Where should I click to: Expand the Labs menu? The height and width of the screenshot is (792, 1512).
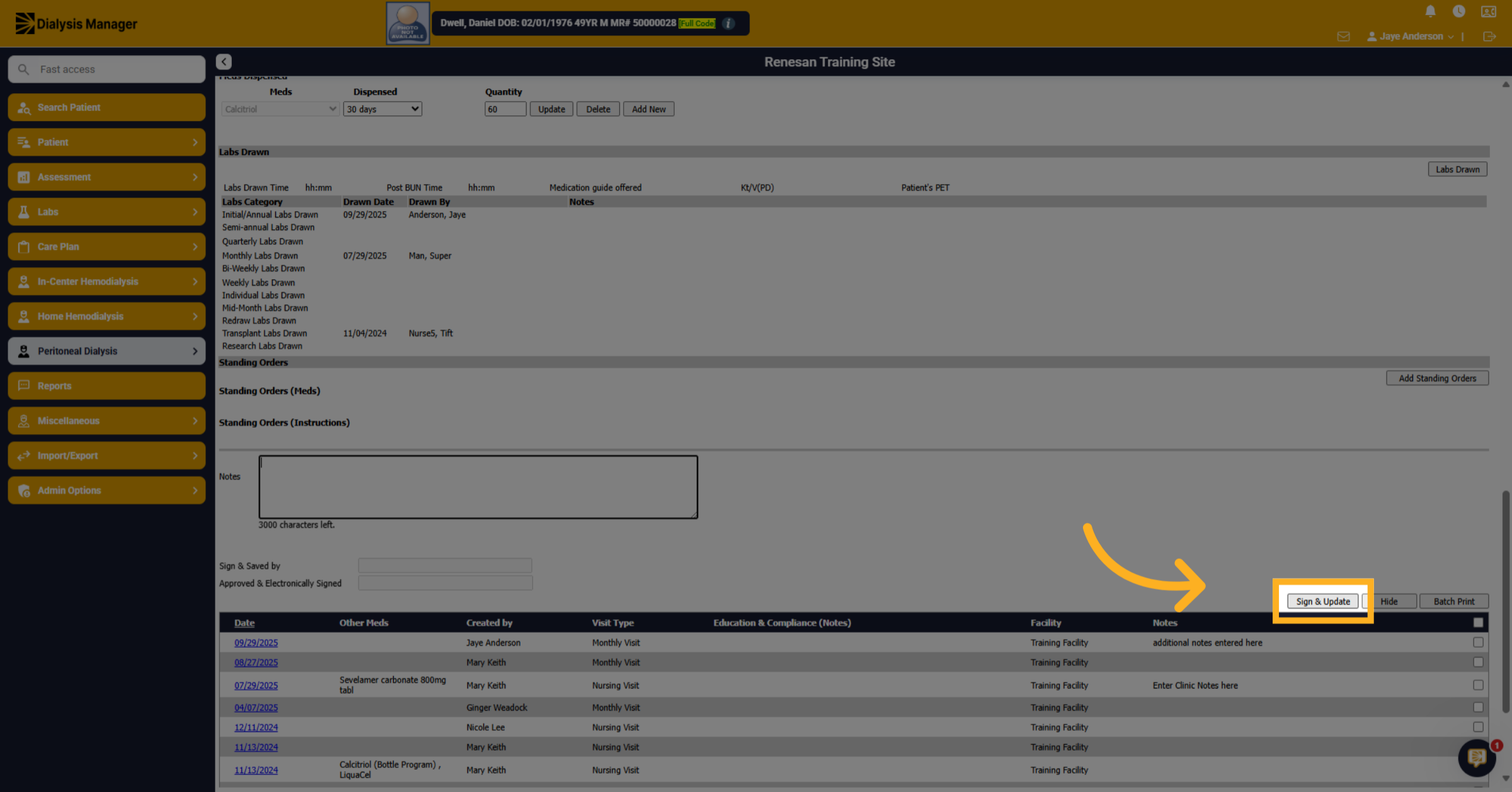[106, 212]
